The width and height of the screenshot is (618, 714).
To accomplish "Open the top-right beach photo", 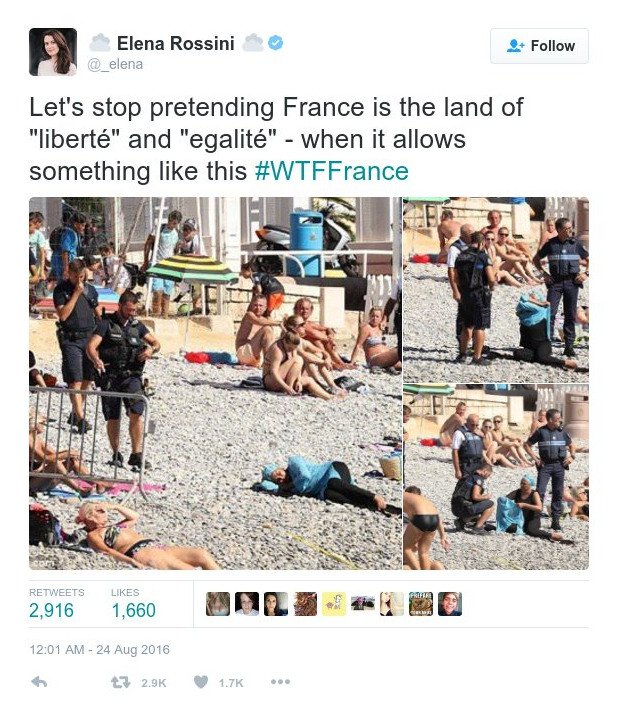I will (496, 290).
